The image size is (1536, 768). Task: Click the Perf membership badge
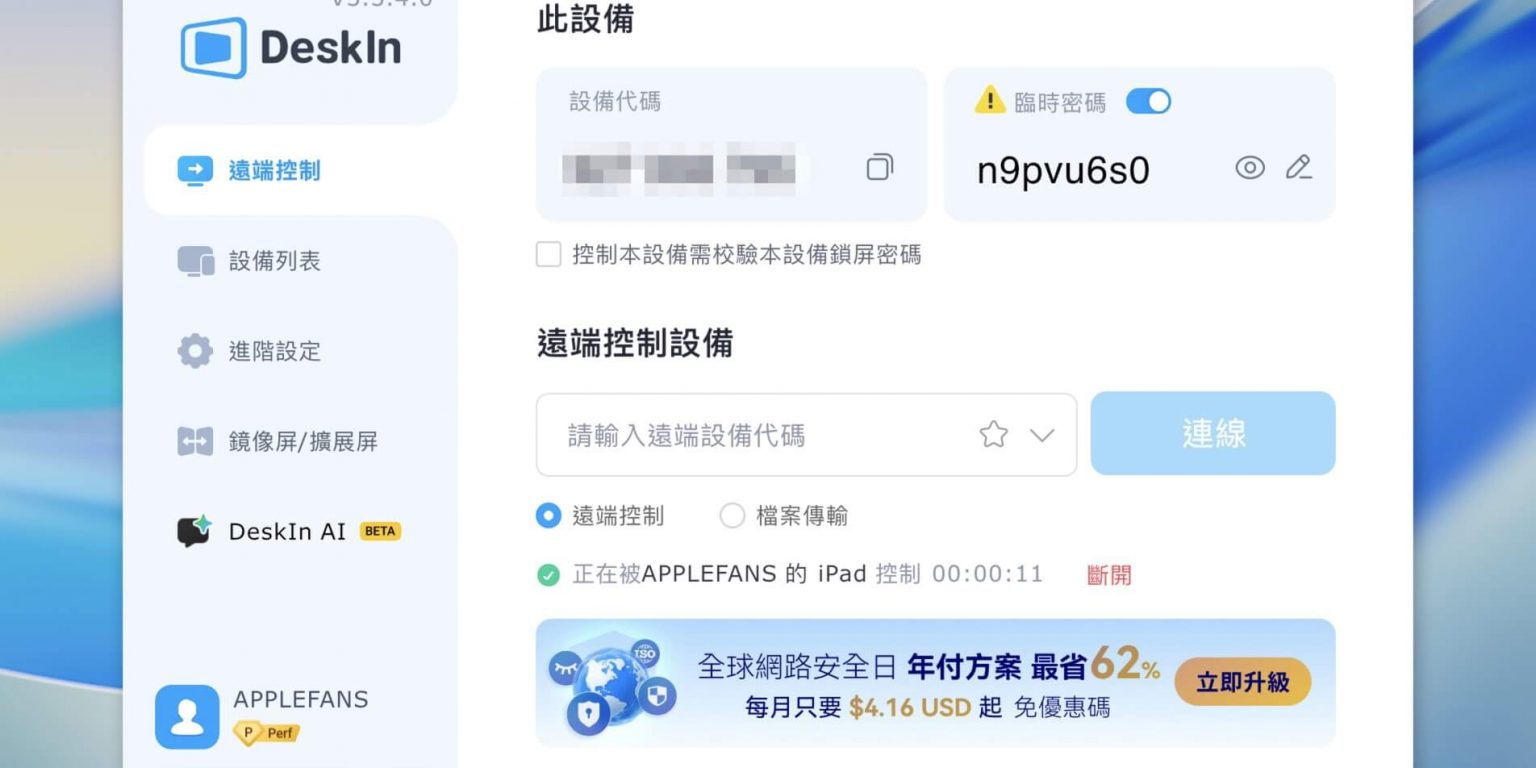(266, 733)
